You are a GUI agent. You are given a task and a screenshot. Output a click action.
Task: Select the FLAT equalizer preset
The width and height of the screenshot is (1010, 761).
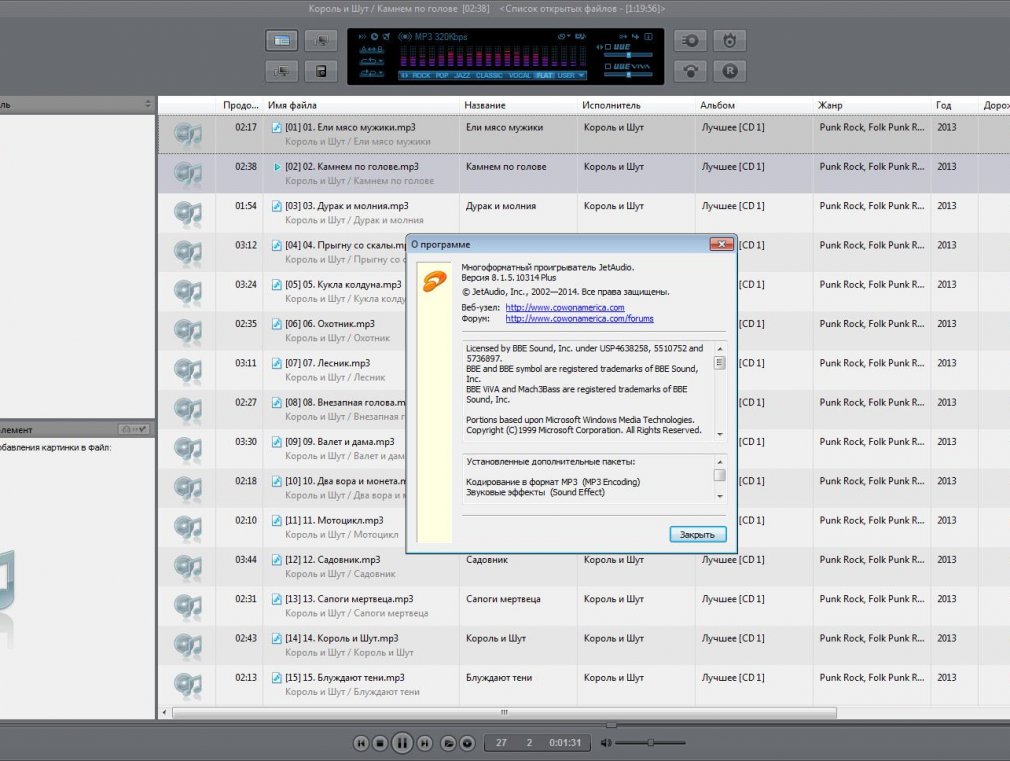pyautogui.click(x=544, y=75)
